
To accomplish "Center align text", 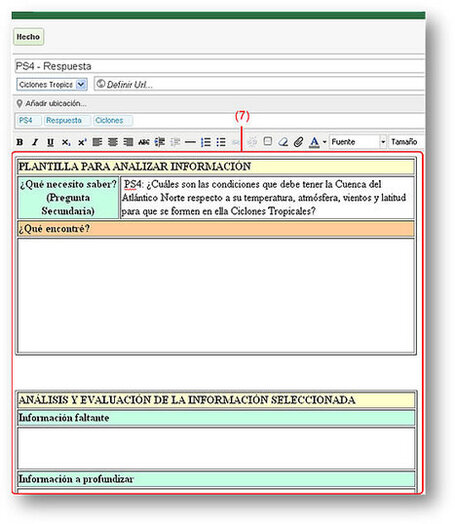I will [113, 142].
